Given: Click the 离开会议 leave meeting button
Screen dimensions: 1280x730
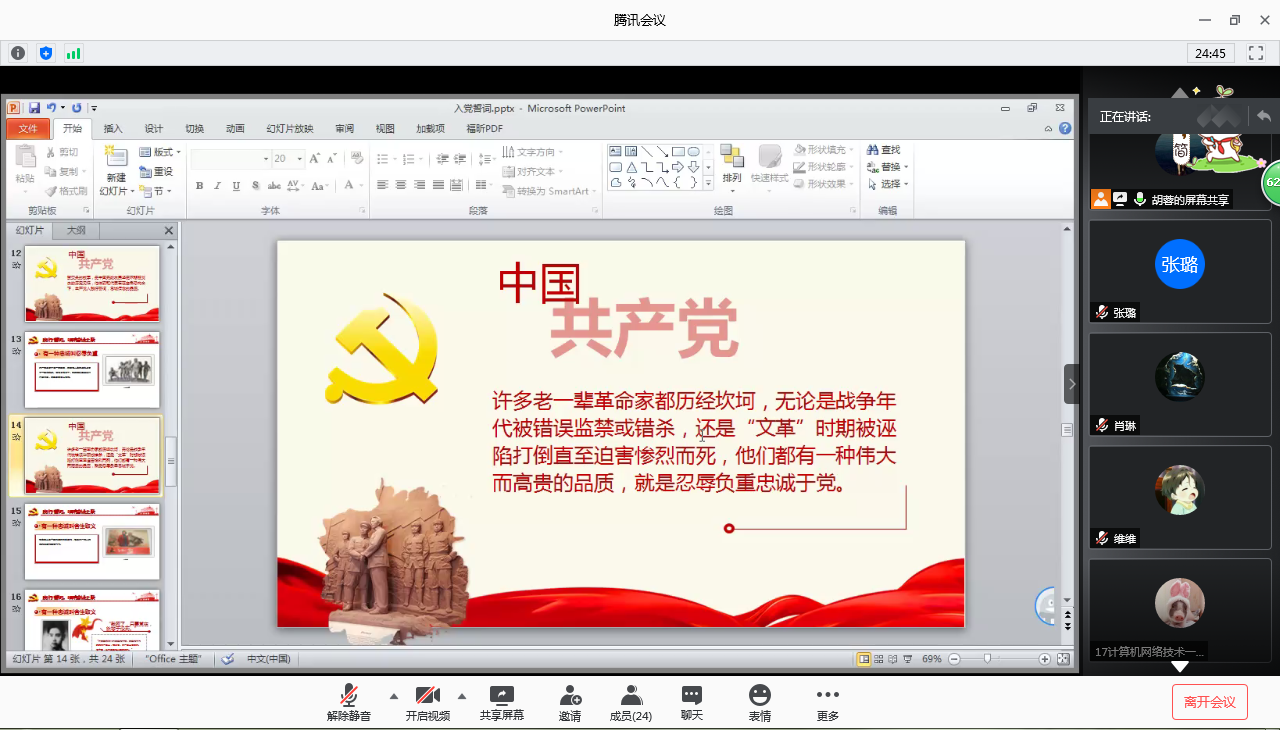Looking at the screenshot, I should (1210, 702).
